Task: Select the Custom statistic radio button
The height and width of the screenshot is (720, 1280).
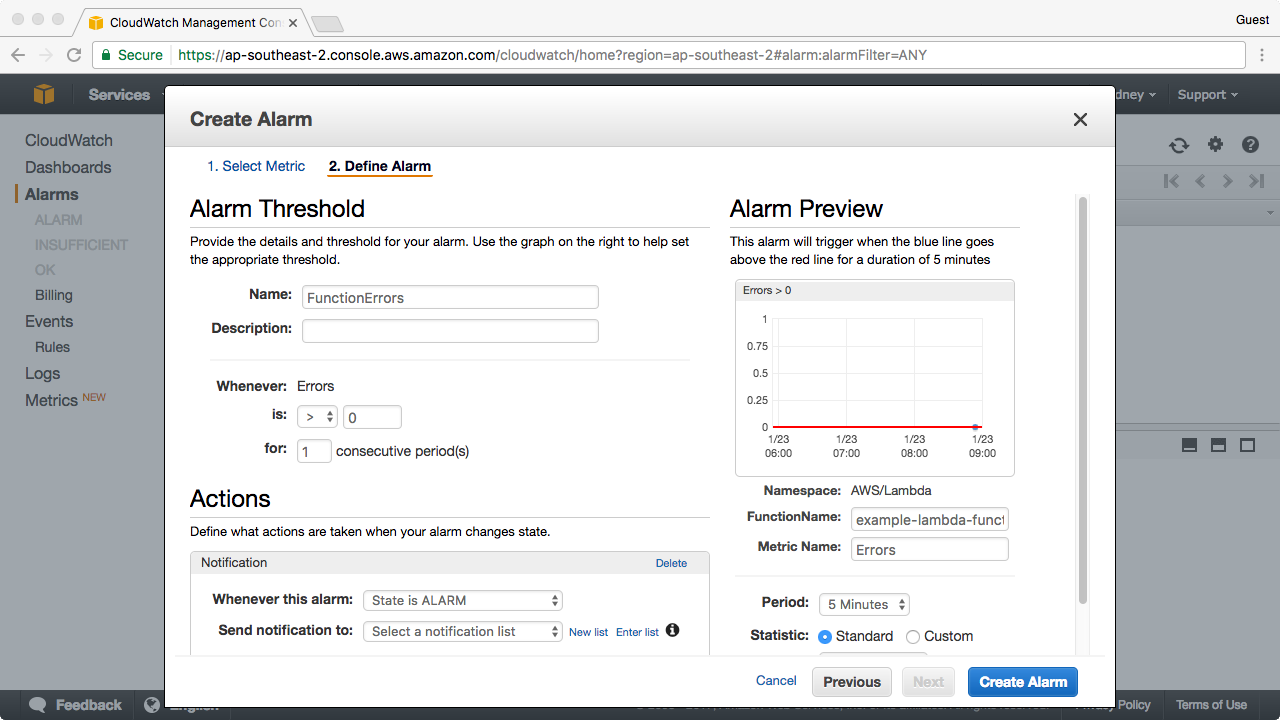Action: point(913,636)
